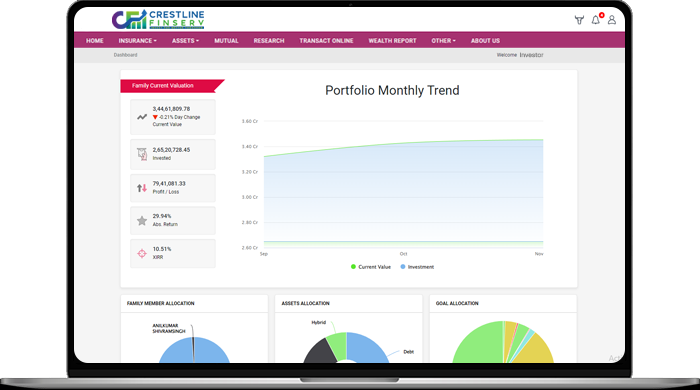Click the Dashboard breadcrumb link
Viewport: 700px width, 390px height.
click(125, 55)
